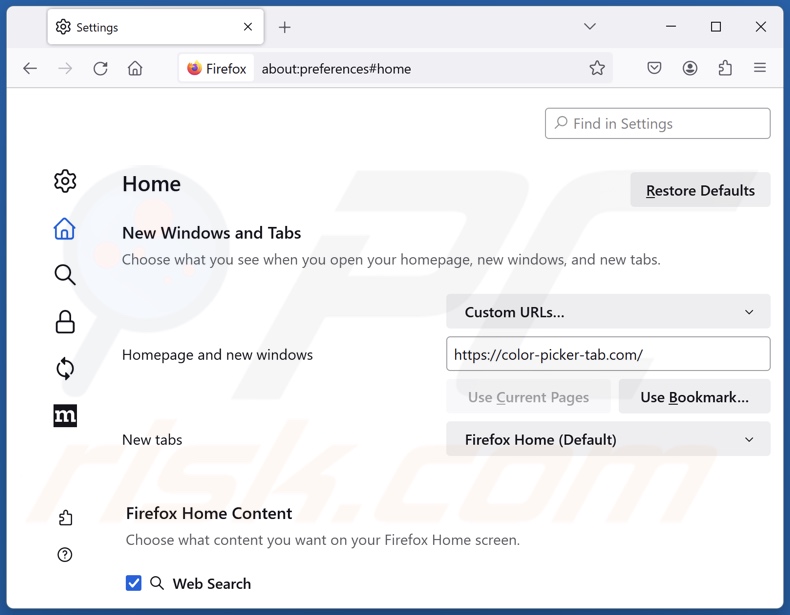Screen dimensions: 790x615
Task: Click the homepage URL input field
Action: pos(608,354)
